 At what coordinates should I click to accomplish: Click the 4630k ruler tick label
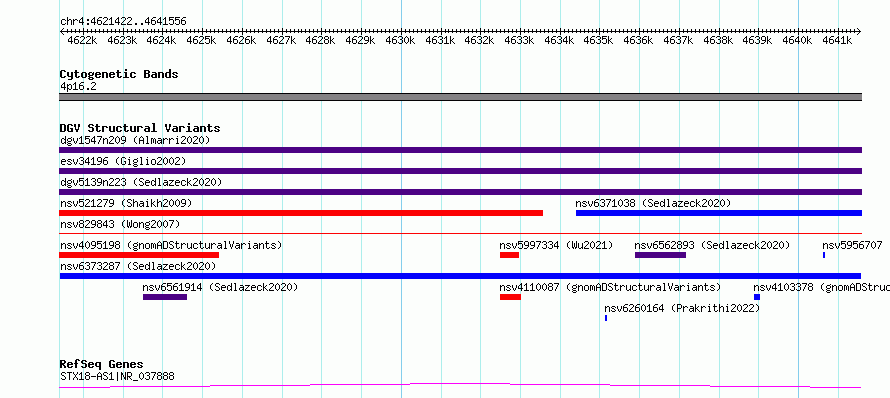[400, 40]
